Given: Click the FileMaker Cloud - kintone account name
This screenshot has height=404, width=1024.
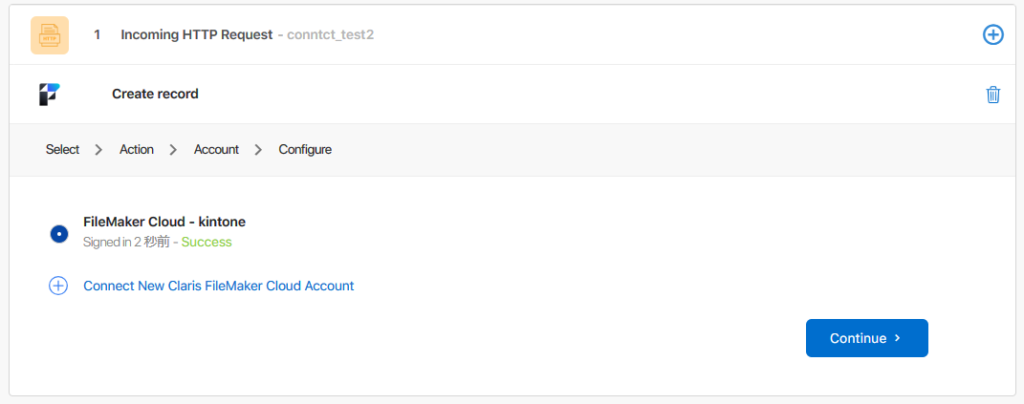Looking at the screenshot, I should point(164,222).
